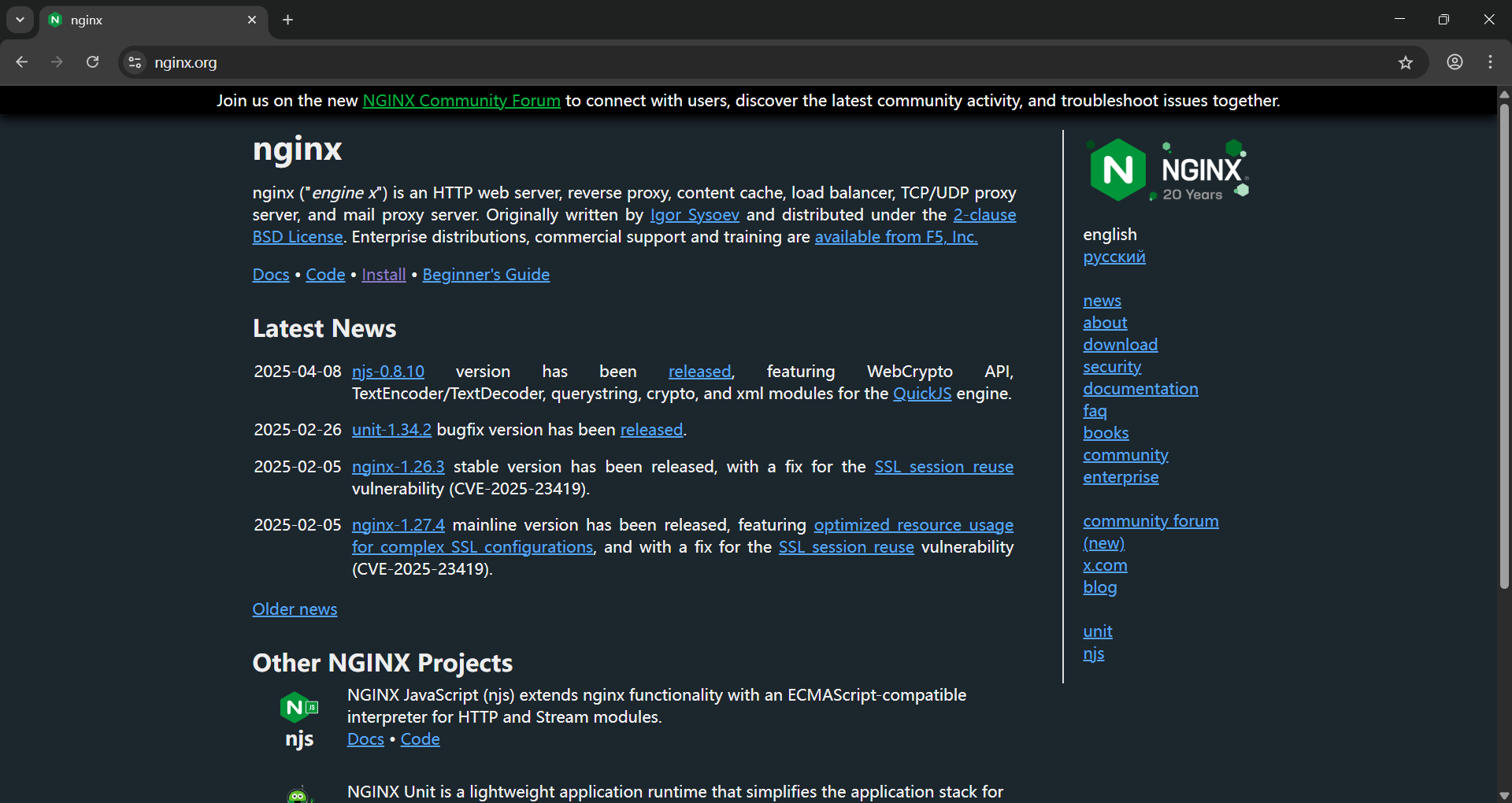
Task: Open a new tab with plus icon
Action: (x=288, y=20)
